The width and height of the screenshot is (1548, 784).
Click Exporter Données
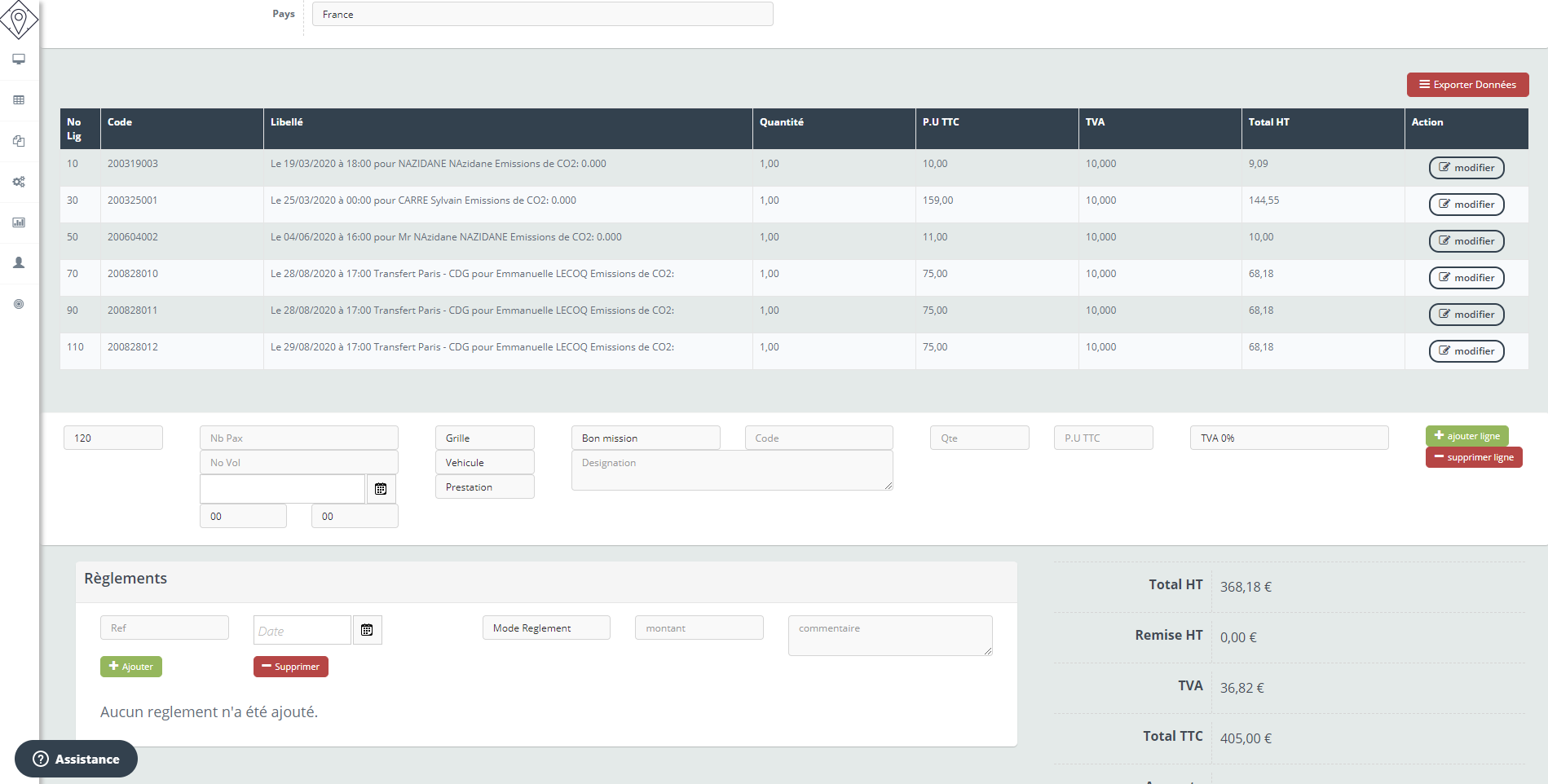tap(1467, 85)
